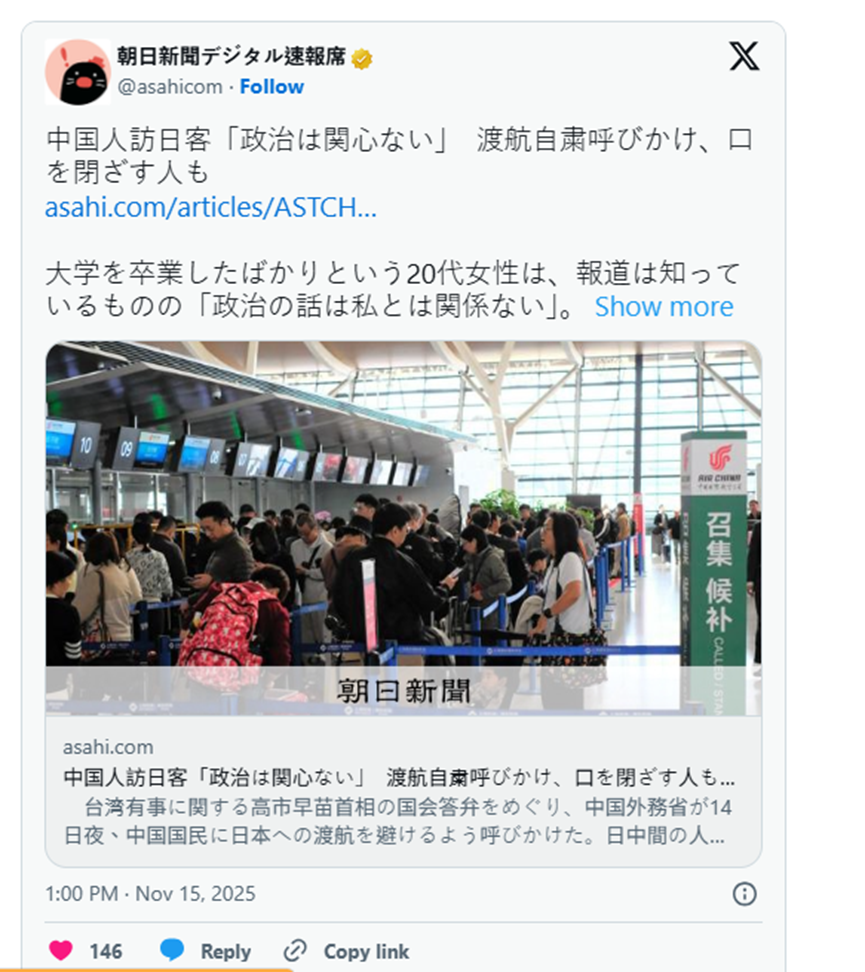Click the Reply text button
The image size is (865, 972).
(226, 951)
